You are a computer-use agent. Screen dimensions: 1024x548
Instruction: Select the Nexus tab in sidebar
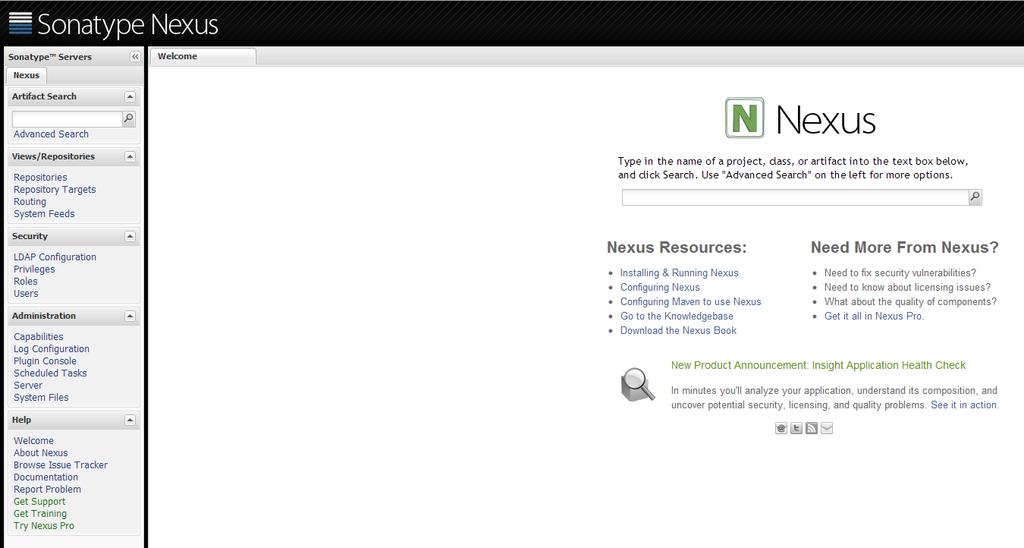pos(26,75)
